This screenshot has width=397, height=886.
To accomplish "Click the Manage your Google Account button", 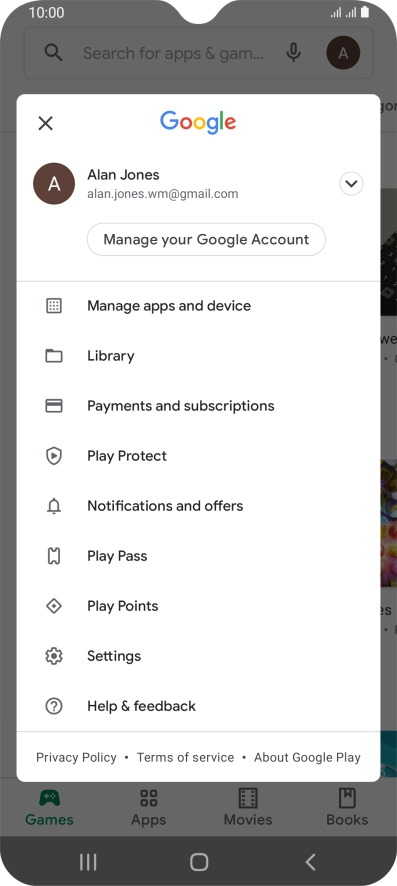I will point(206,240).
